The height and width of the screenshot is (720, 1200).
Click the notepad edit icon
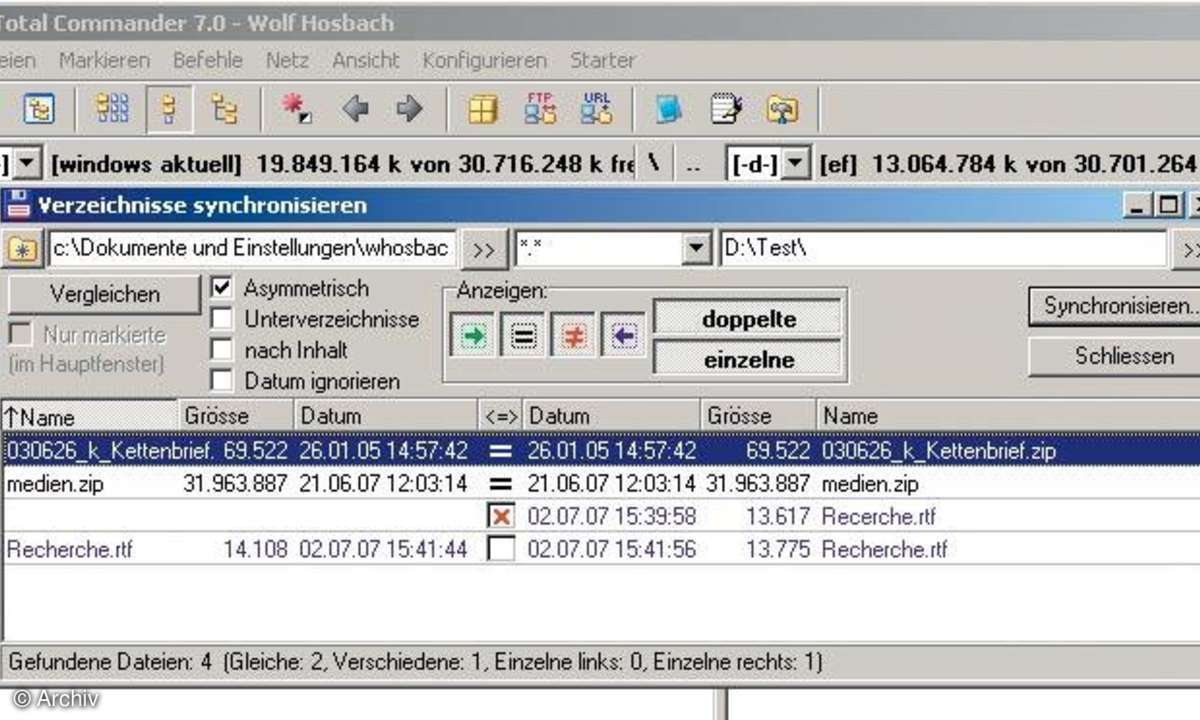[x=725, y=109]
